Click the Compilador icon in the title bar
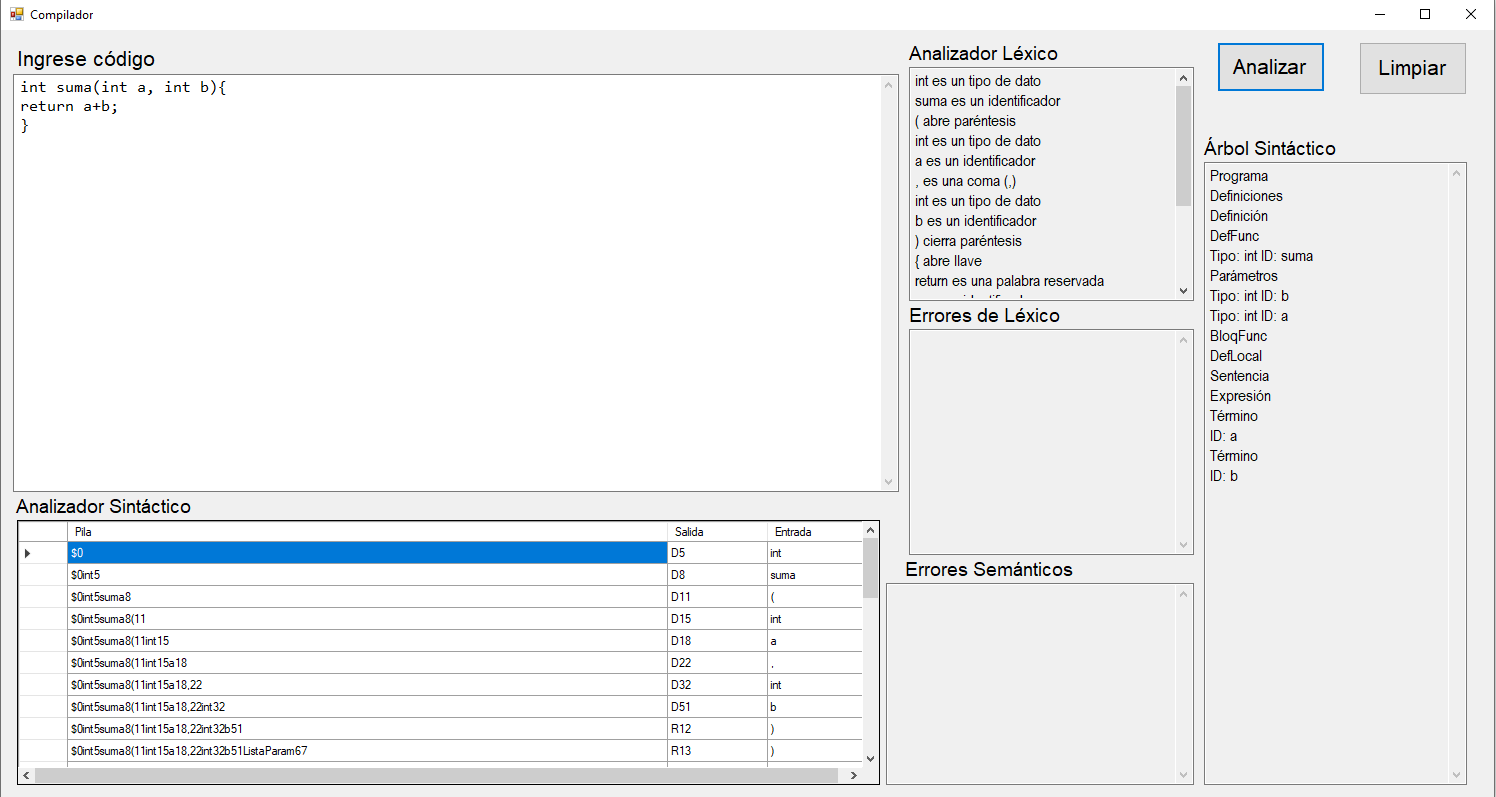The height and width of the screenshot is (797, 1496). click(x=16, y=14)
